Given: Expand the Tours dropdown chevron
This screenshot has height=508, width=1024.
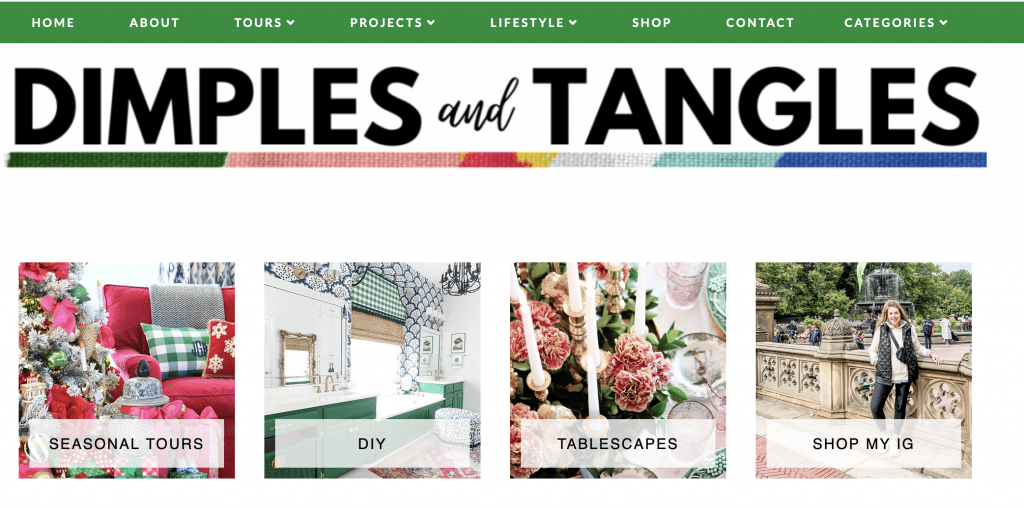Looking at the screenshot, I should pos(291,22).
